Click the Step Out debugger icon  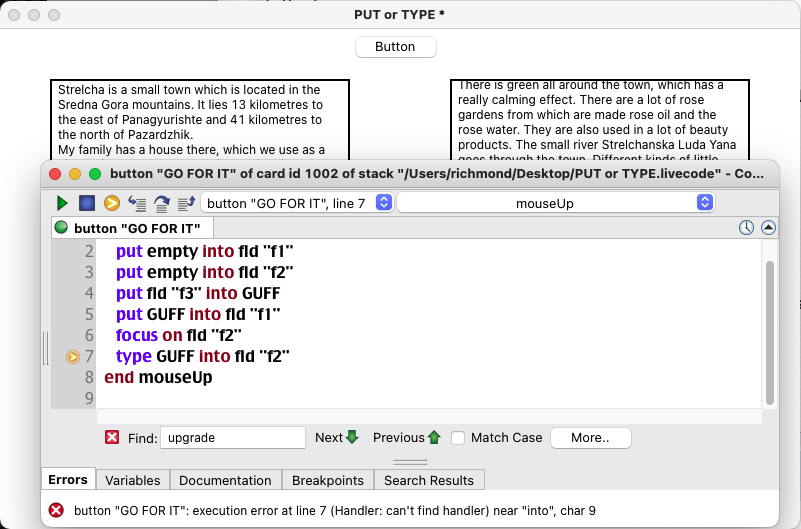(186, 203)
